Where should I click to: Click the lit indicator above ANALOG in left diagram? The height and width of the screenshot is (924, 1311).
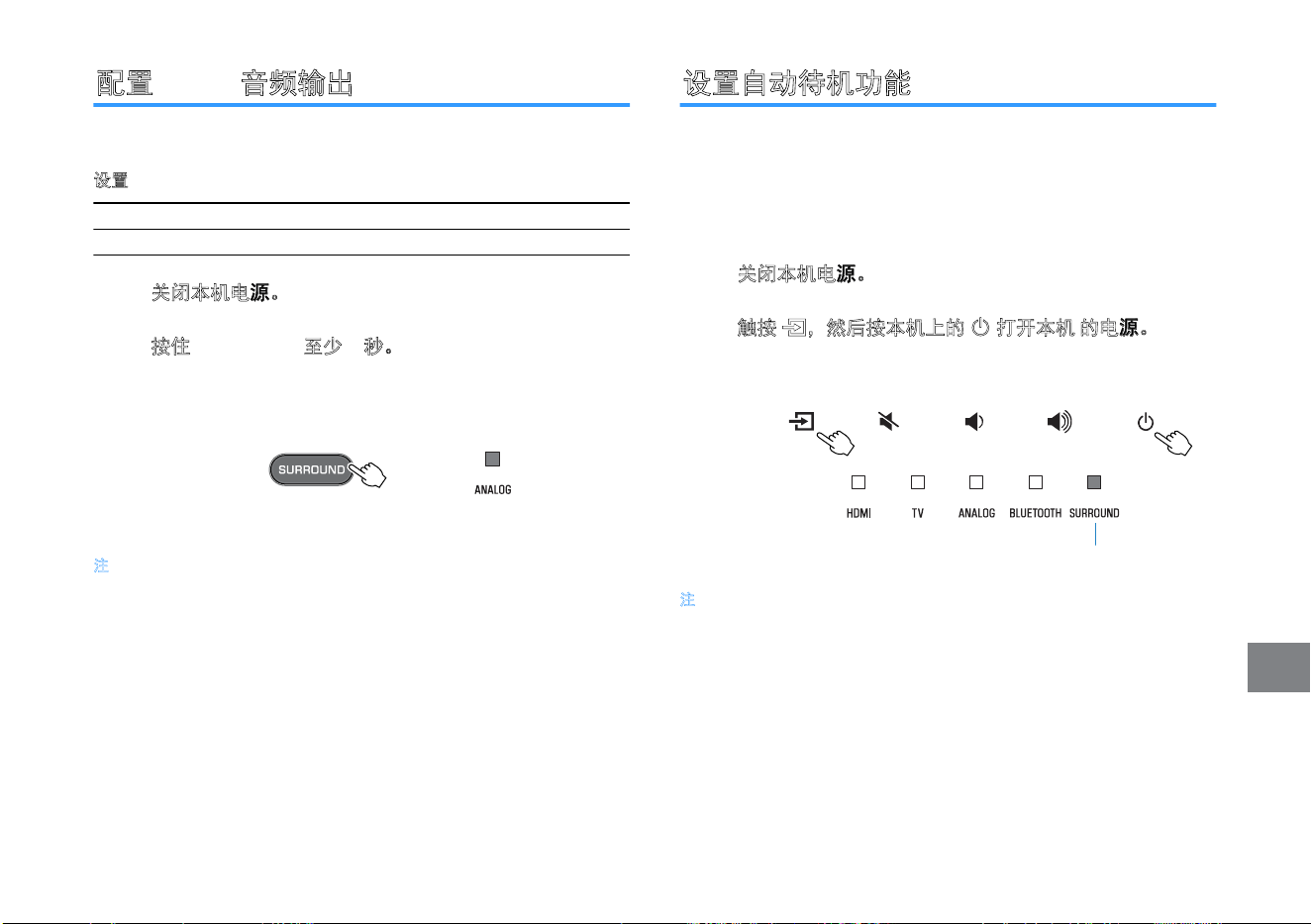[x=492, y=459]
